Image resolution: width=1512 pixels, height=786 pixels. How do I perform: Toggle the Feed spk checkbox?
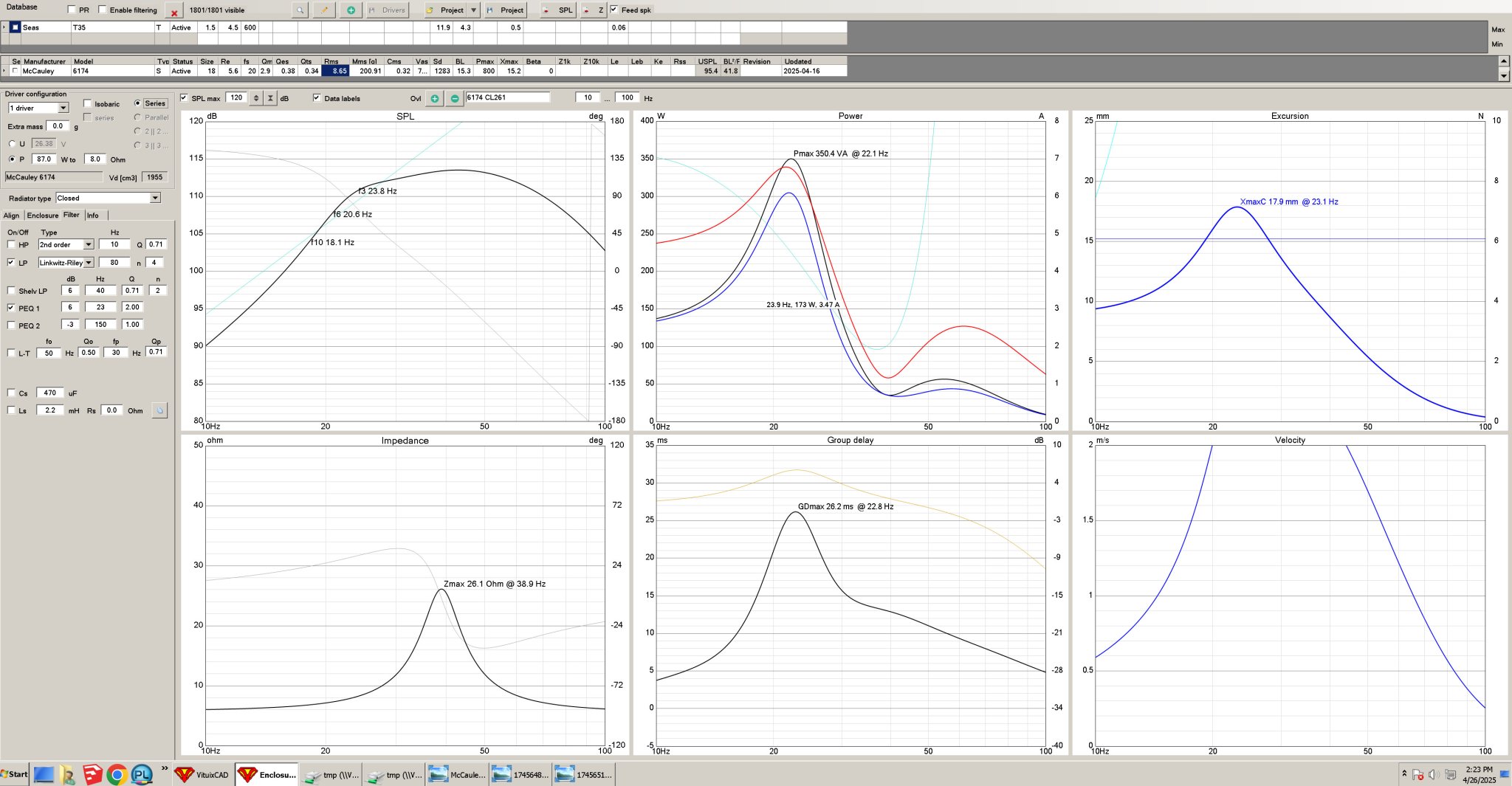point(614,10)
